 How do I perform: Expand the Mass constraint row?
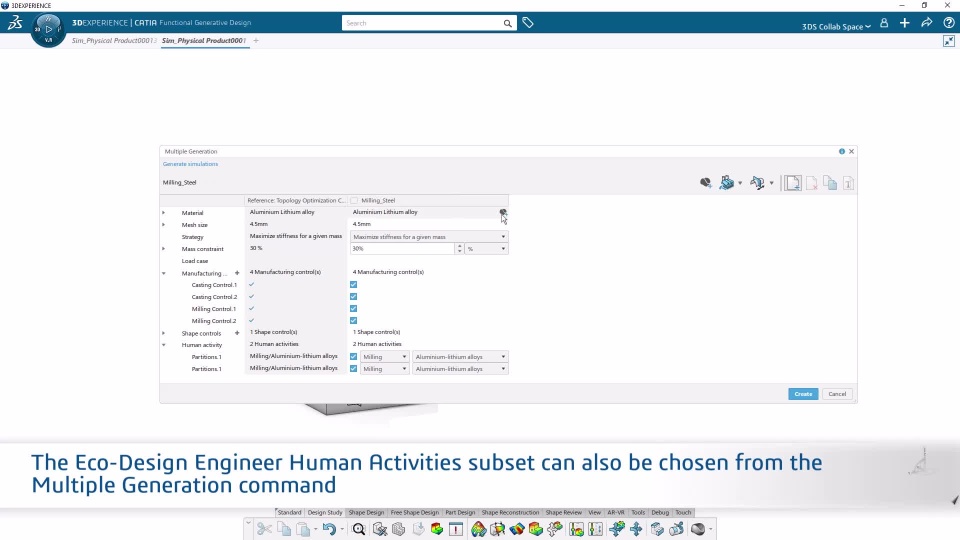163,249
